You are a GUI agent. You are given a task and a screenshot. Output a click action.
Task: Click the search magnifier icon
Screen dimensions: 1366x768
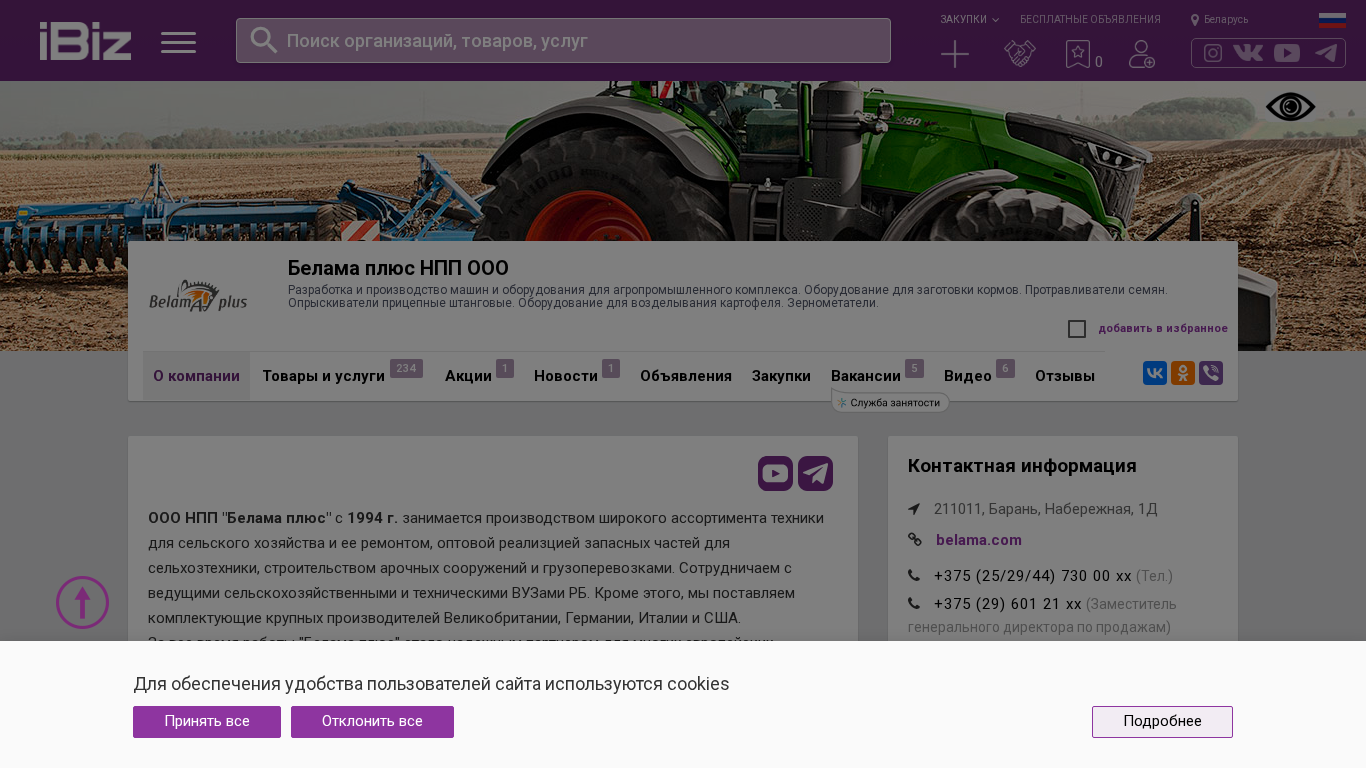[x=263, y=40]
